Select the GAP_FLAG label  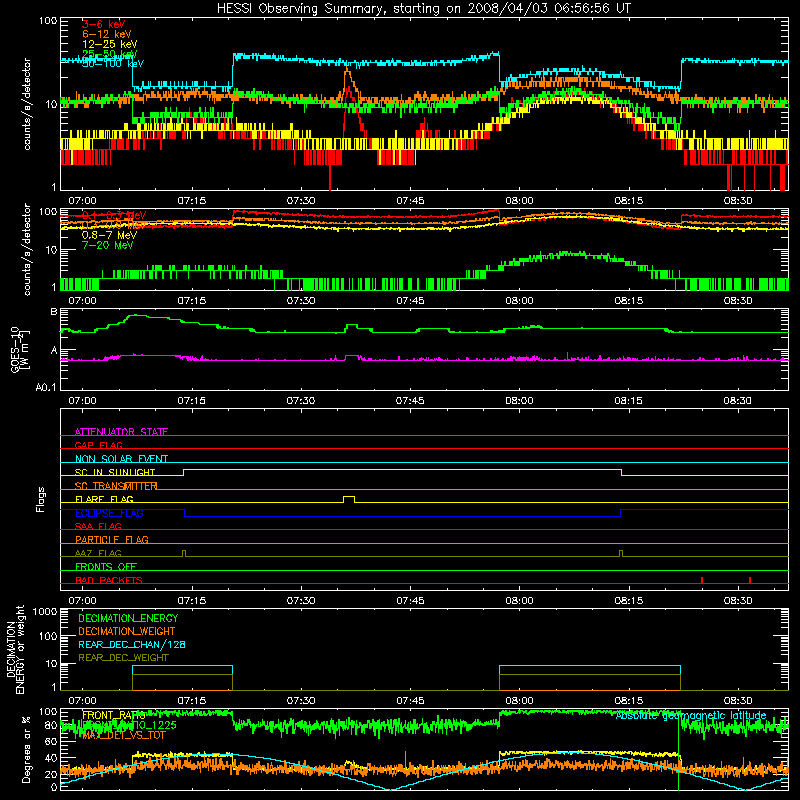[98, 445]
